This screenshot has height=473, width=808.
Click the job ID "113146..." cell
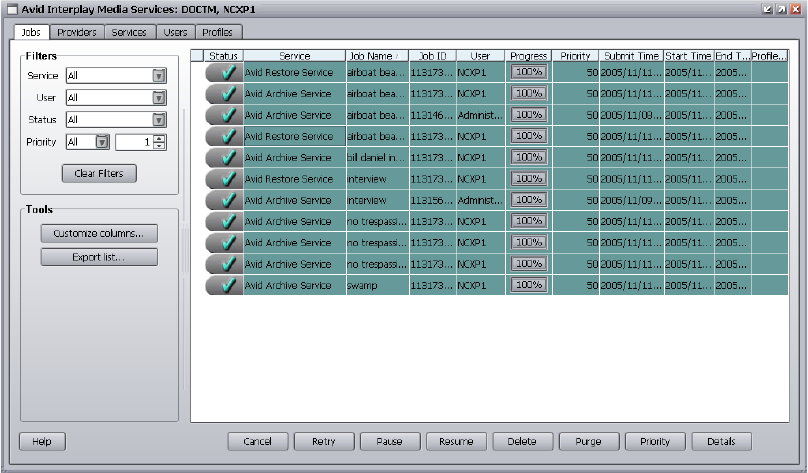432,115
